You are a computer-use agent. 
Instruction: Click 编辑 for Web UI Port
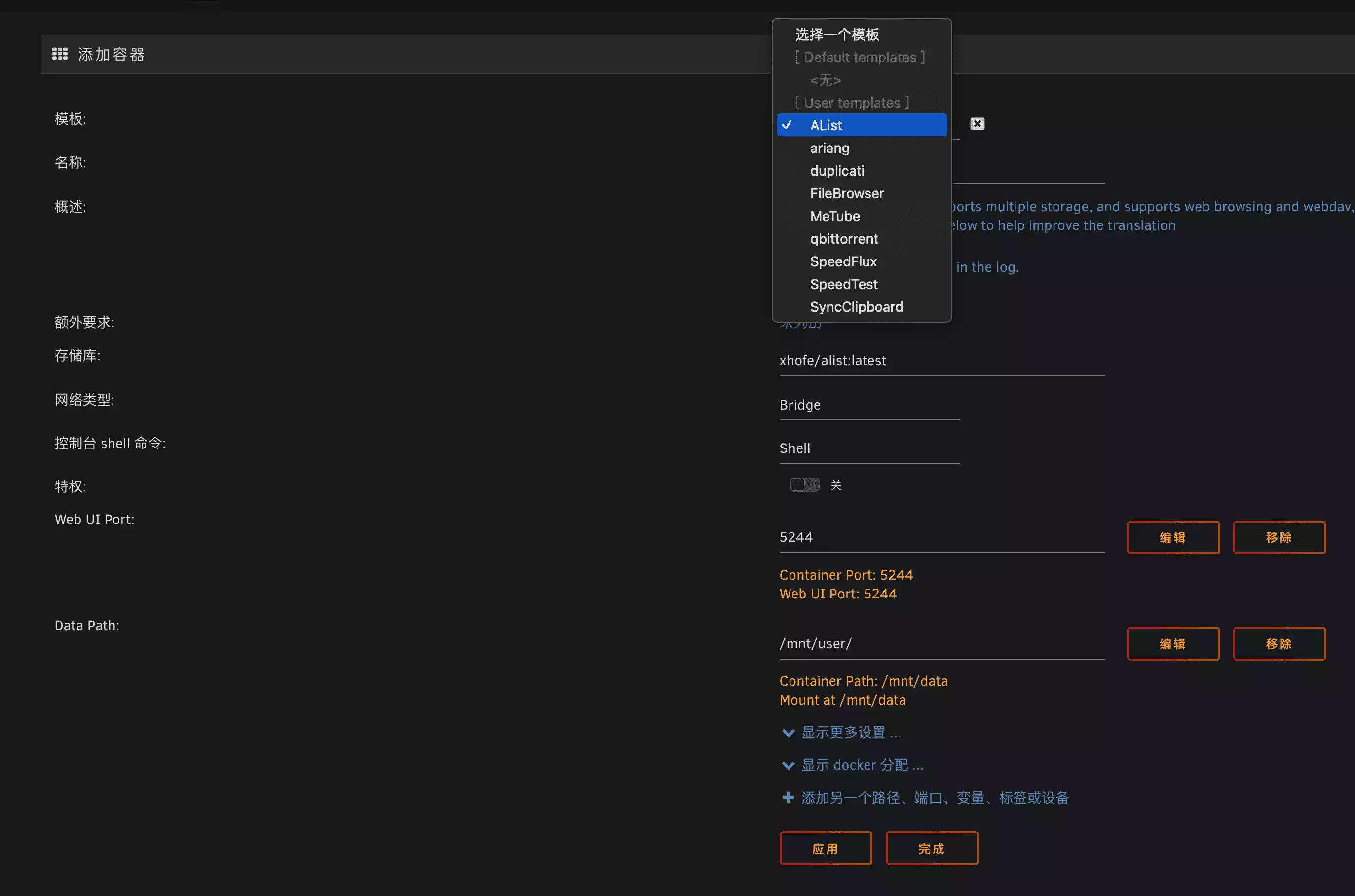tap(1172, 537)
